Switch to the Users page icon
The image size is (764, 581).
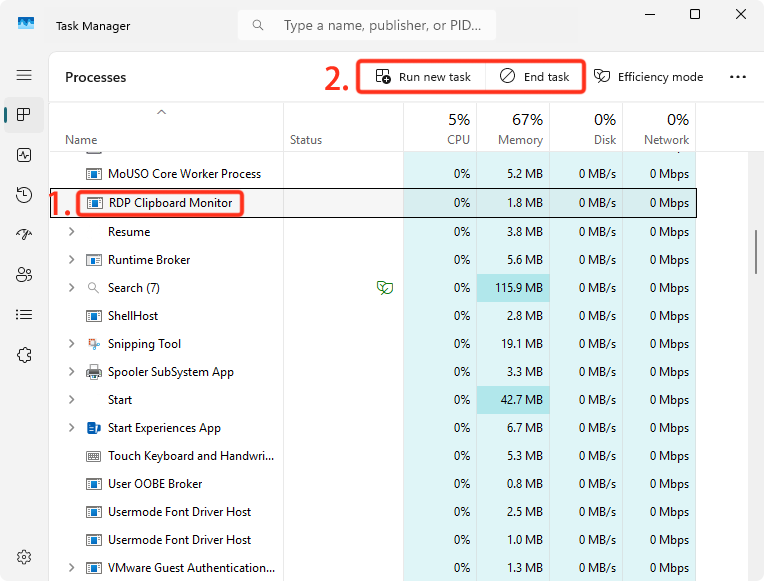[x=24, y=274]
